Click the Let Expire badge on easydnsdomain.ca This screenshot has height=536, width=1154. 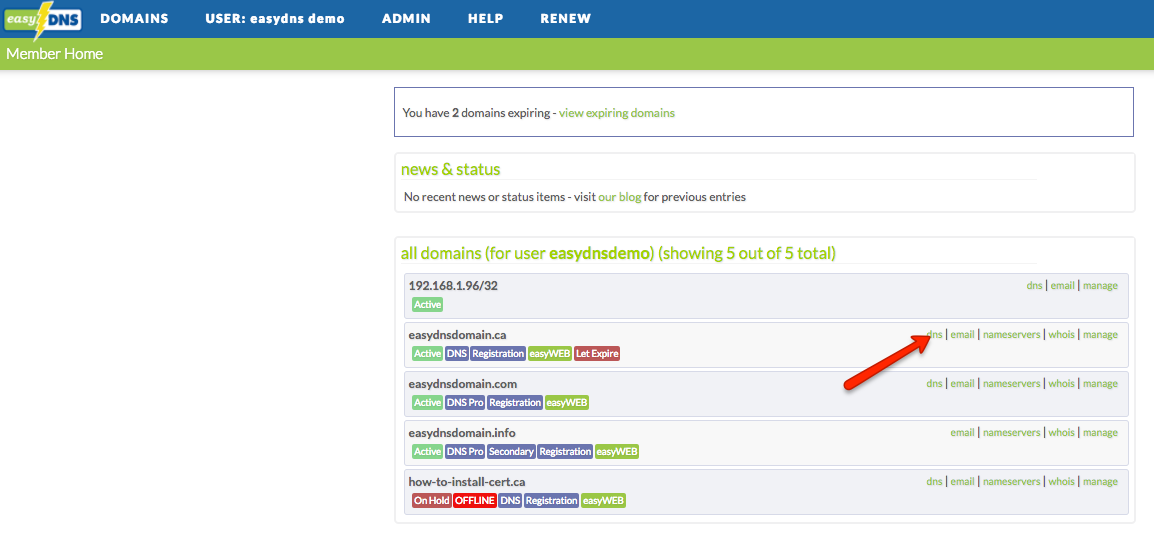click(597, 353)
